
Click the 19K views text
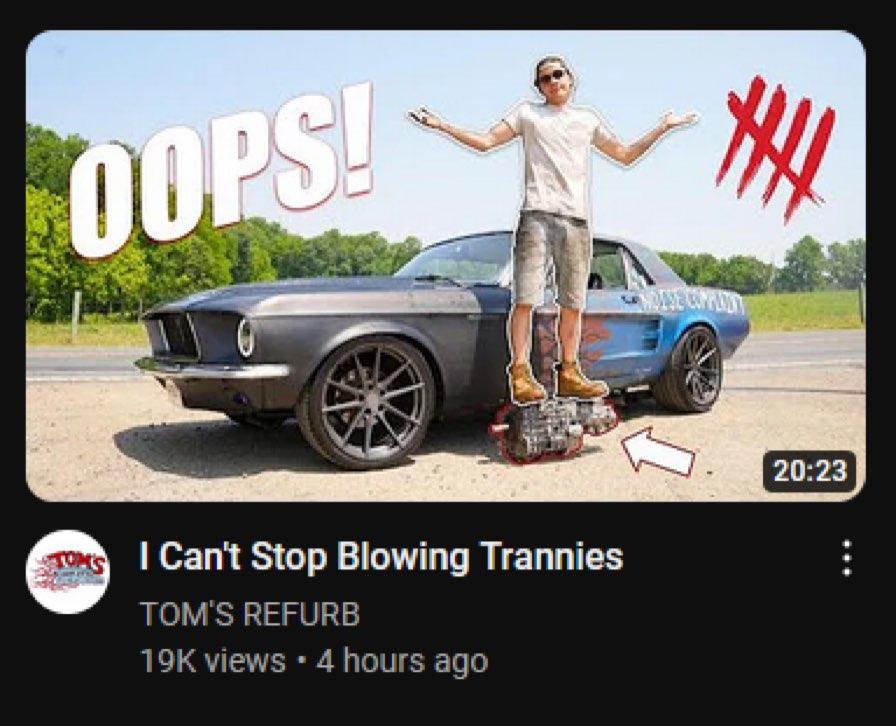coord(213,661)
